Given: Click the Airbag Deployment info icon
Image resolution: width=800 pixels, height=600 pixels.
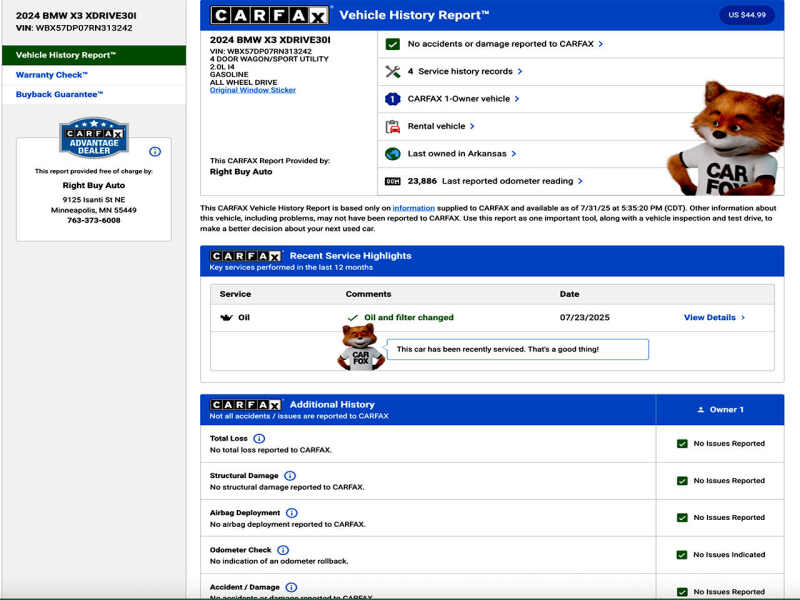Looking at the screenshot, I should tap(292, 513).
